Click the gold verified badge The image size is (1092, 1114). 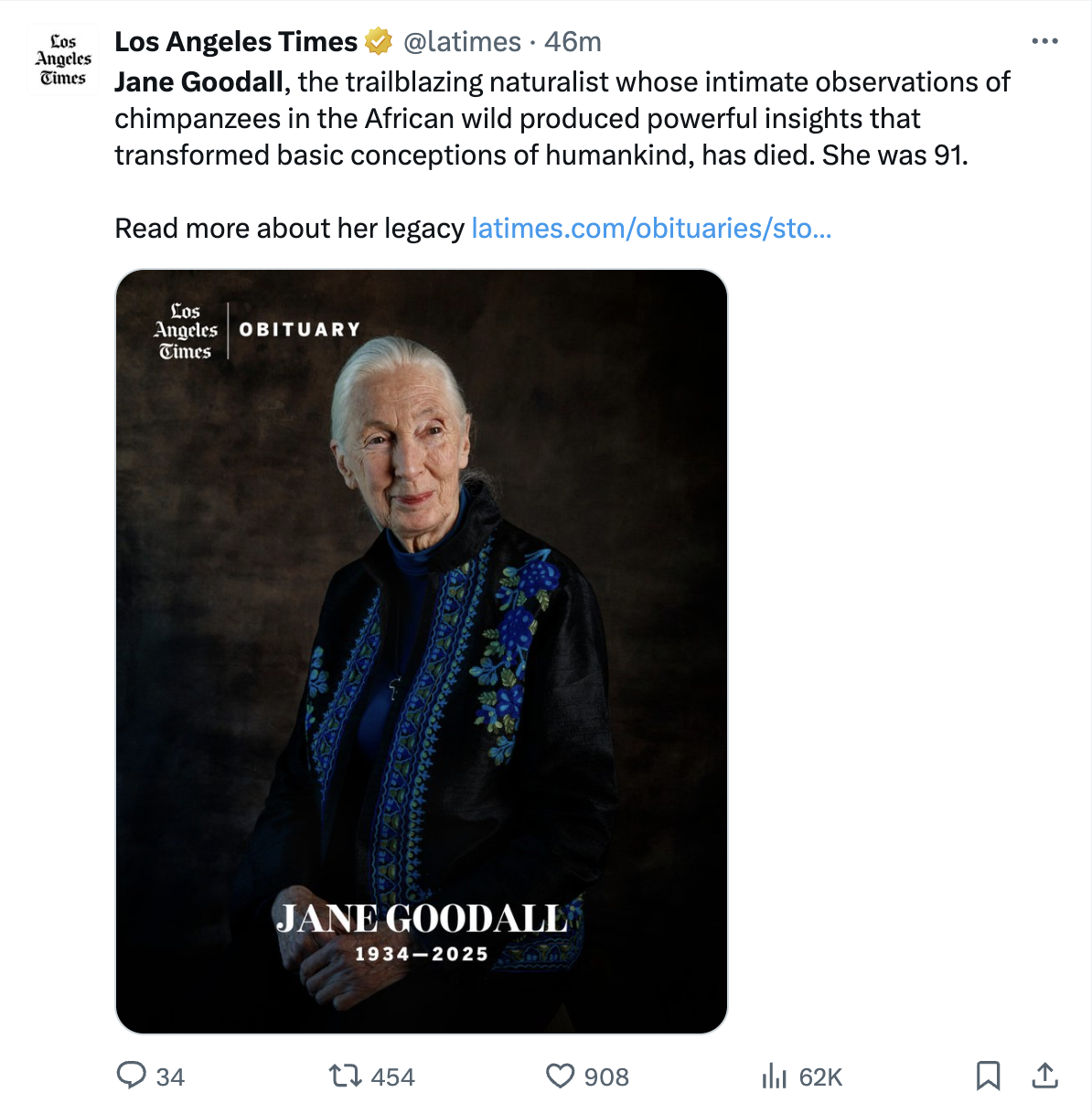point(378,42)
